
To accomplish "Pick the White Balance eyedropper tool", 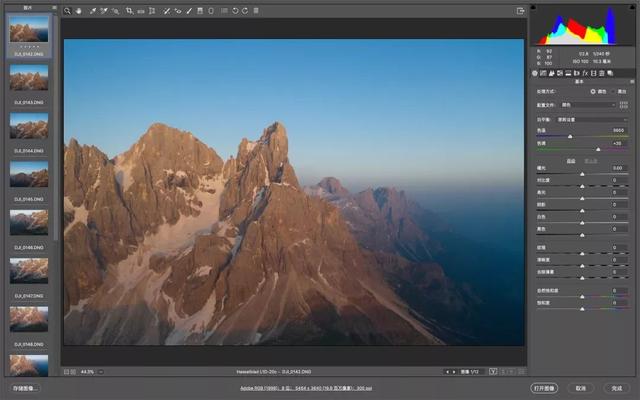I will pos(92,11).
